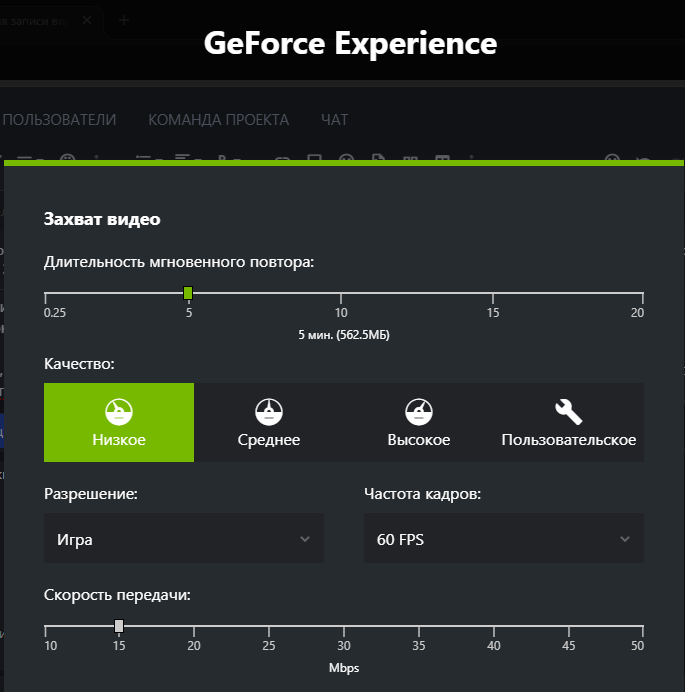Set bitrate to 30 on the Скорость передачи slider
The image size is (685, 692).
344,627
